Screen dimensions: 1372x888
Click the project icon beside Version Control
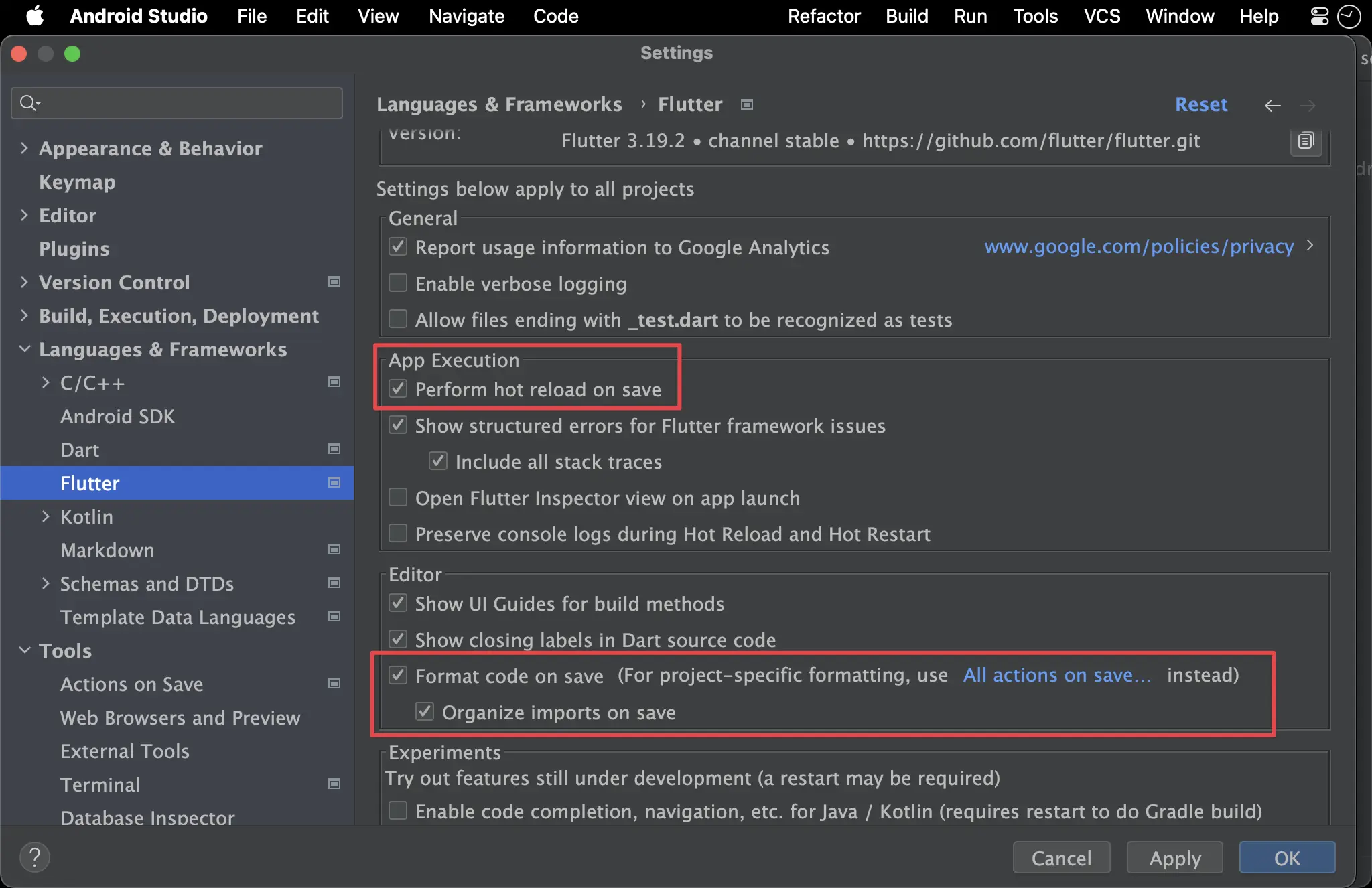[334, 282]
